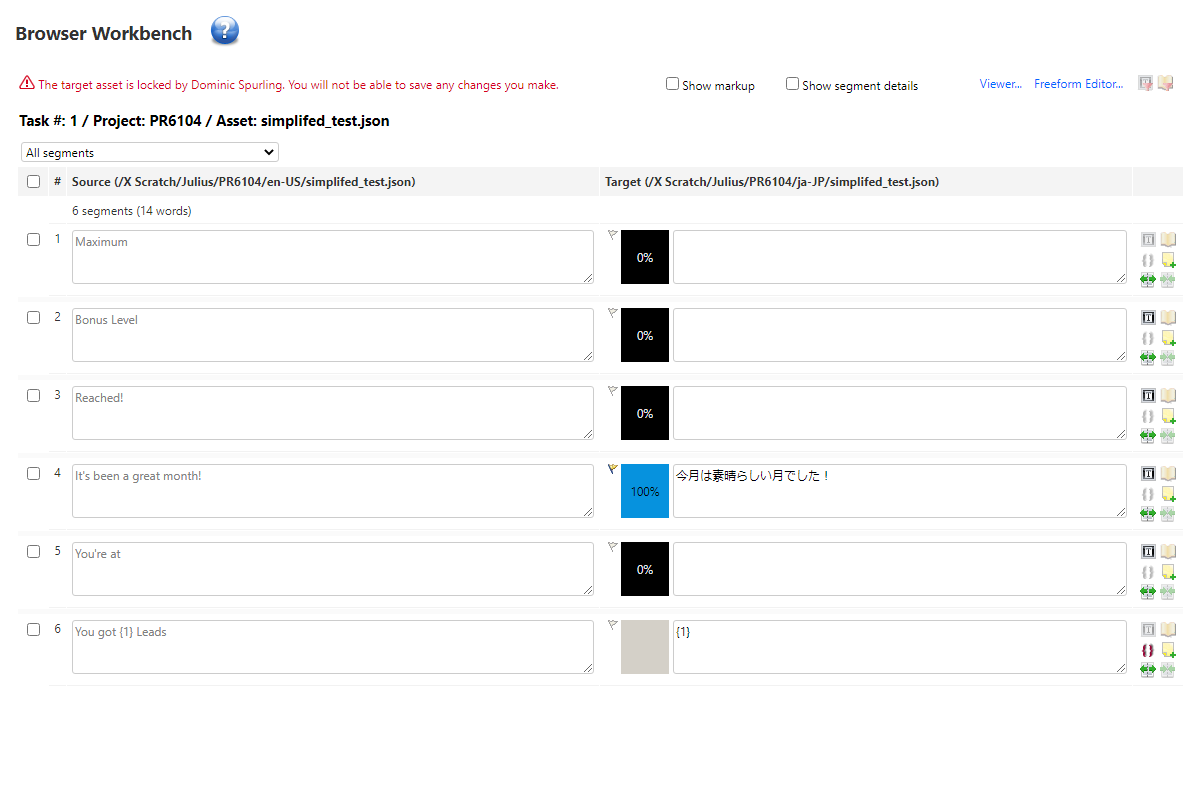Open the Freeform Editor... link
1201x808 pixels.
click(1079, 84)
